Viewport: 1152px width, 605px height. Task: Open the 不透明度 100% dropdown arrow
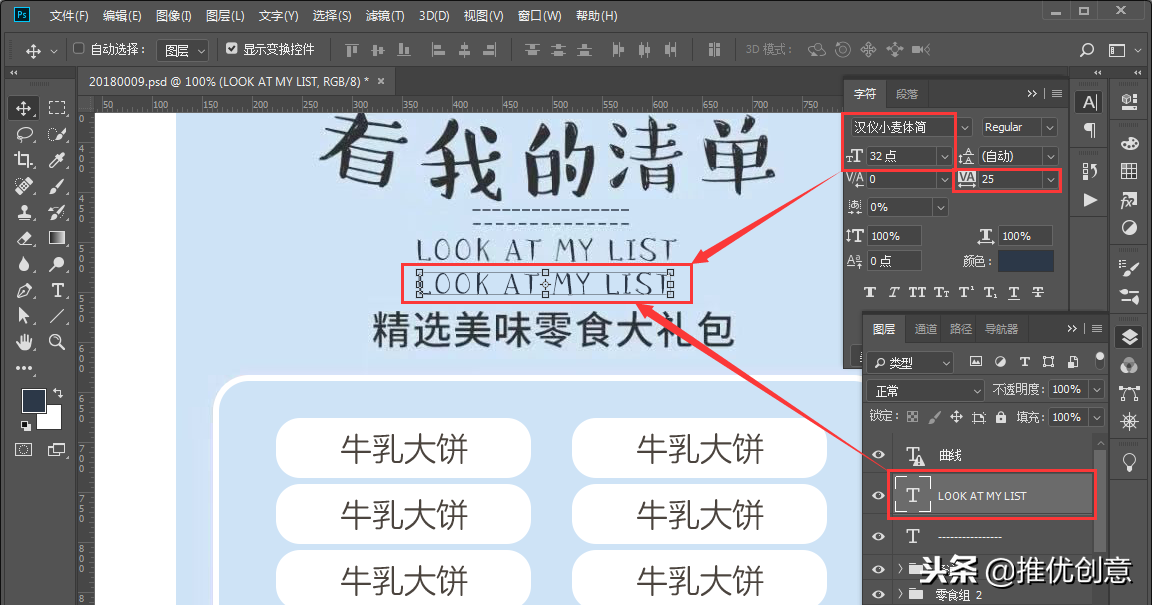[x=1097, y=389]
